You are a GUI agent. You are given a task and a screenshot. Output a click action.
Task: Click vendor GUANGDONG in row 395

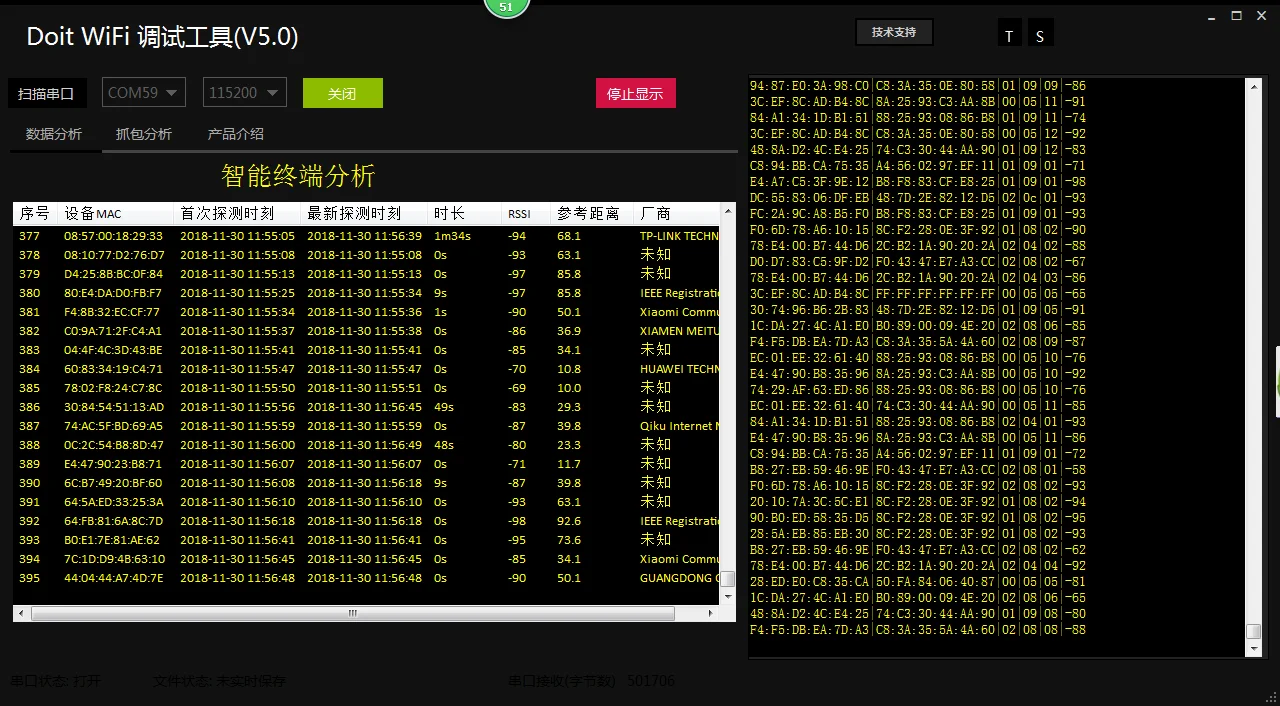click(680, 578)
